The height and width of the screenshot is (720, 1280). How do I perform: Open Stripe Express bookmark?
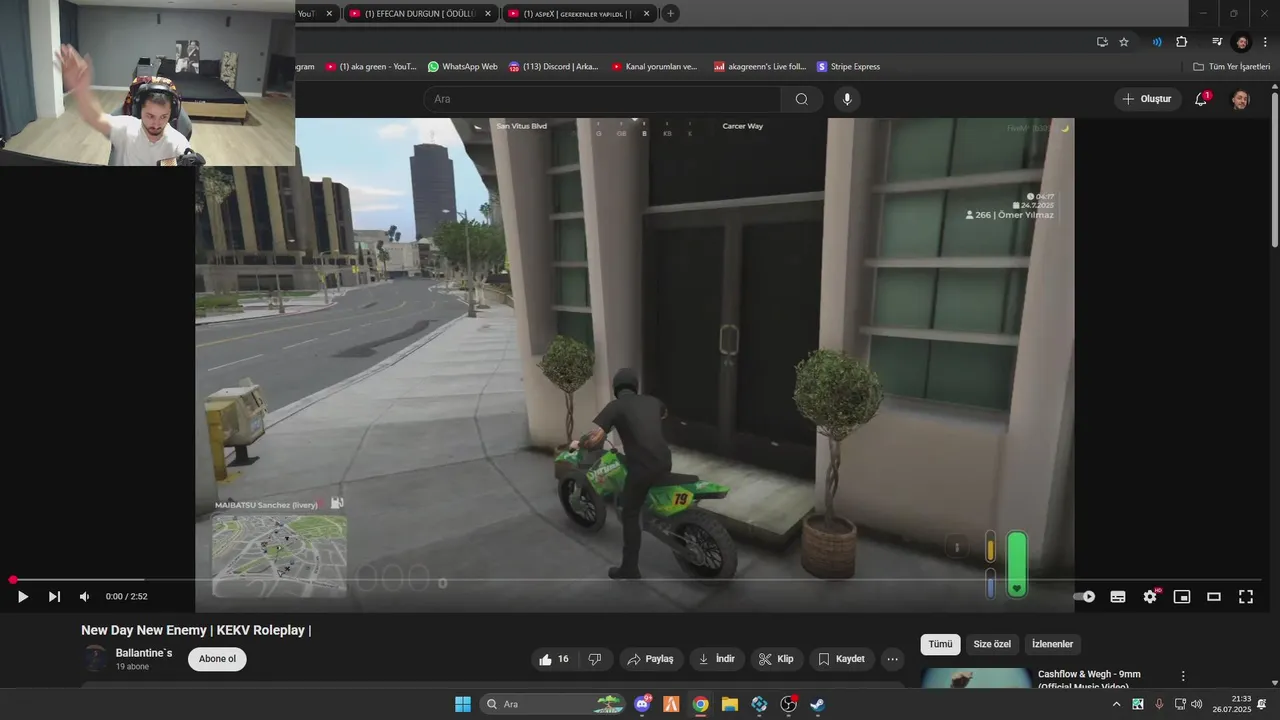coord(848,67)
